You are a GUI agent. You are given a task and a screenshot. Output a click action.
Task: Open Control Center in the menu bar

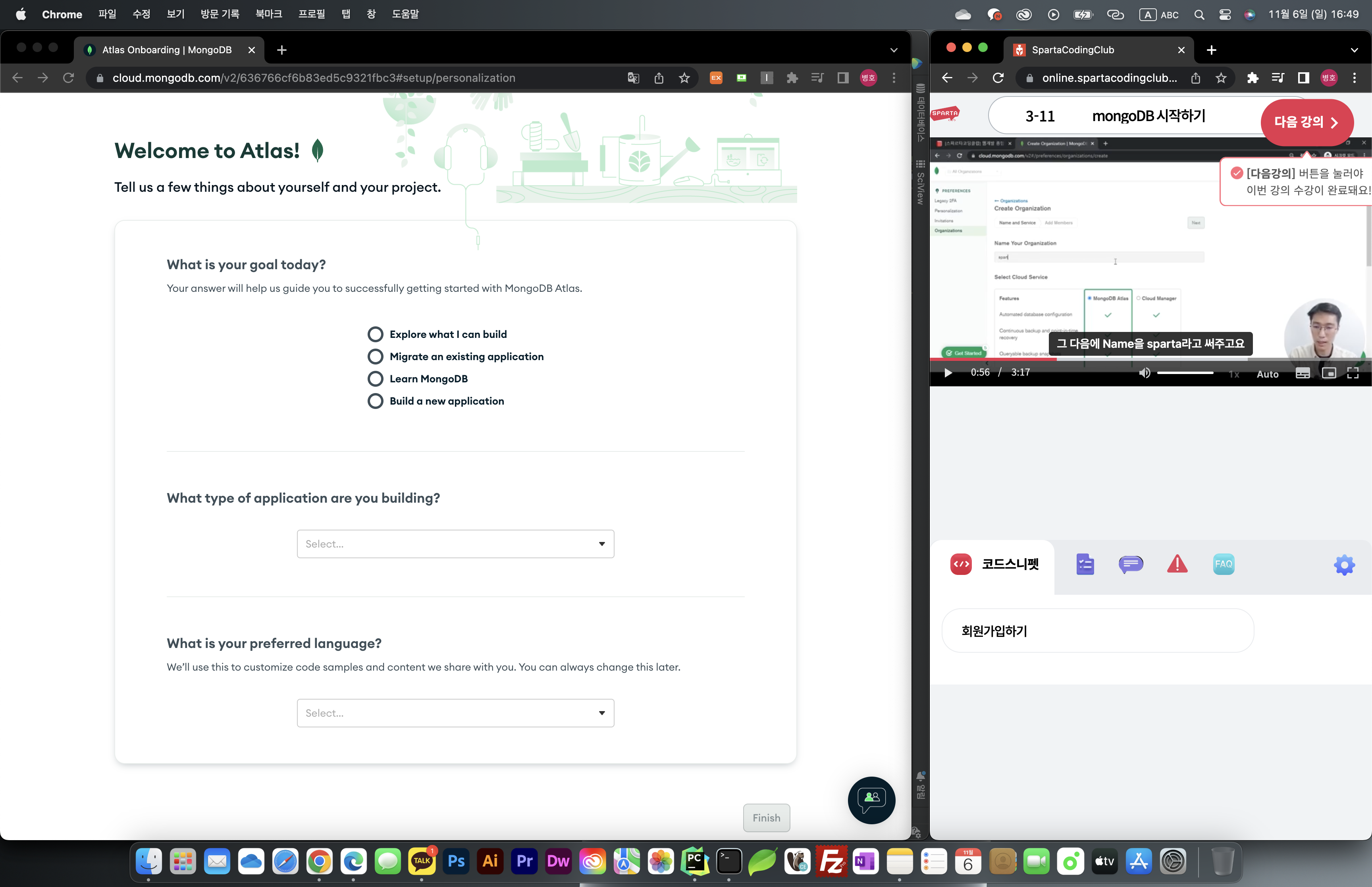tap(1225, 14)
